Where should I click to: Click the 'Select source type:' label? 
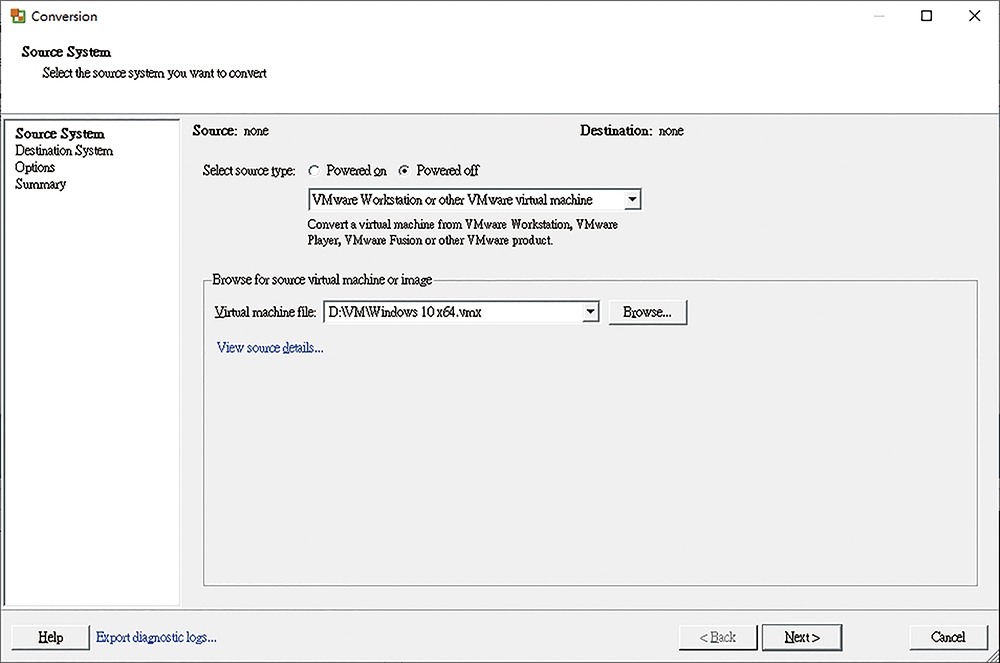coord(249,171)
